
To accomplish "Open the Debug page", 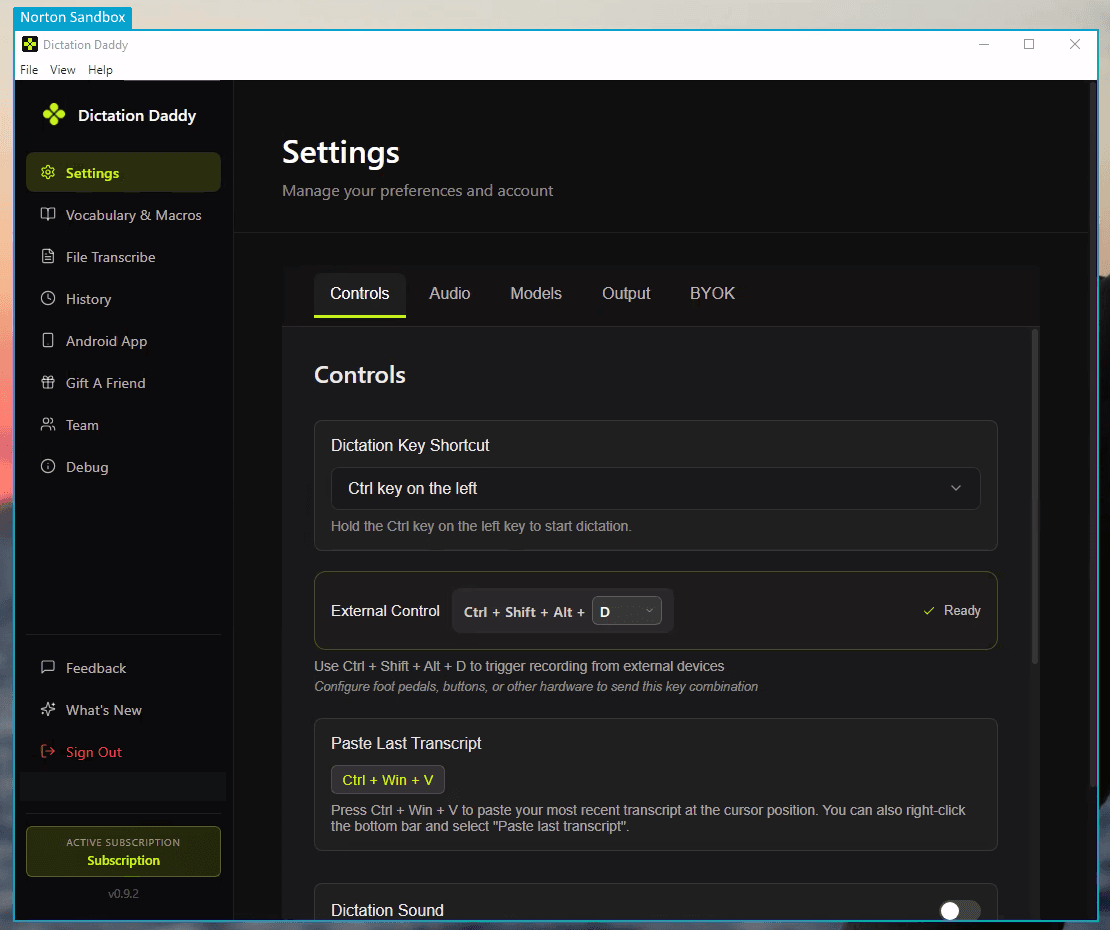I will tap(123, 466).
